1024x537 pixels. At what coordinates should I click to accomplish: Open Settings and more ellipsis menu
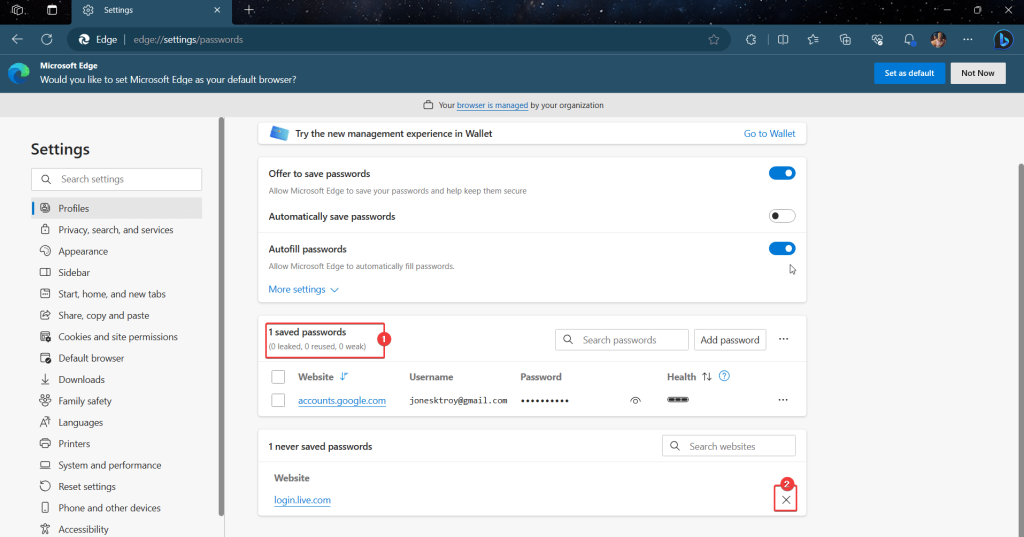pos(968,40)
